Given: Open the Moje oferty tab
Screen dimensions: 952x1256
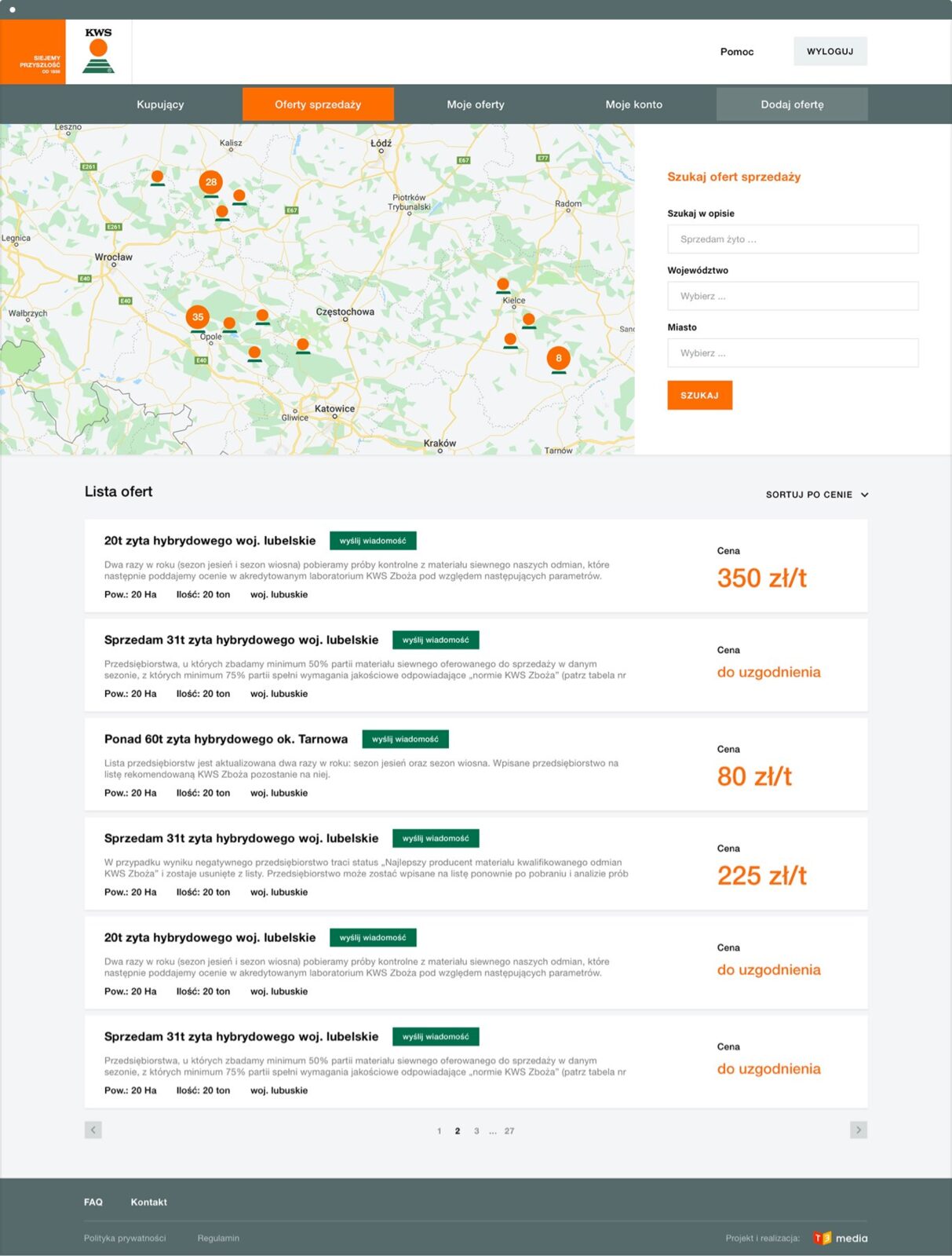Looking at the screenshot, I should (476, 104).
